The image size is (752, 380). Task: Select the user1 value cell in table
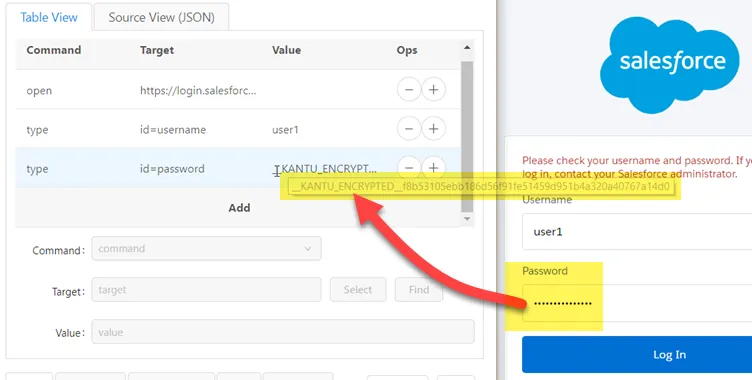tap(285, 130)
